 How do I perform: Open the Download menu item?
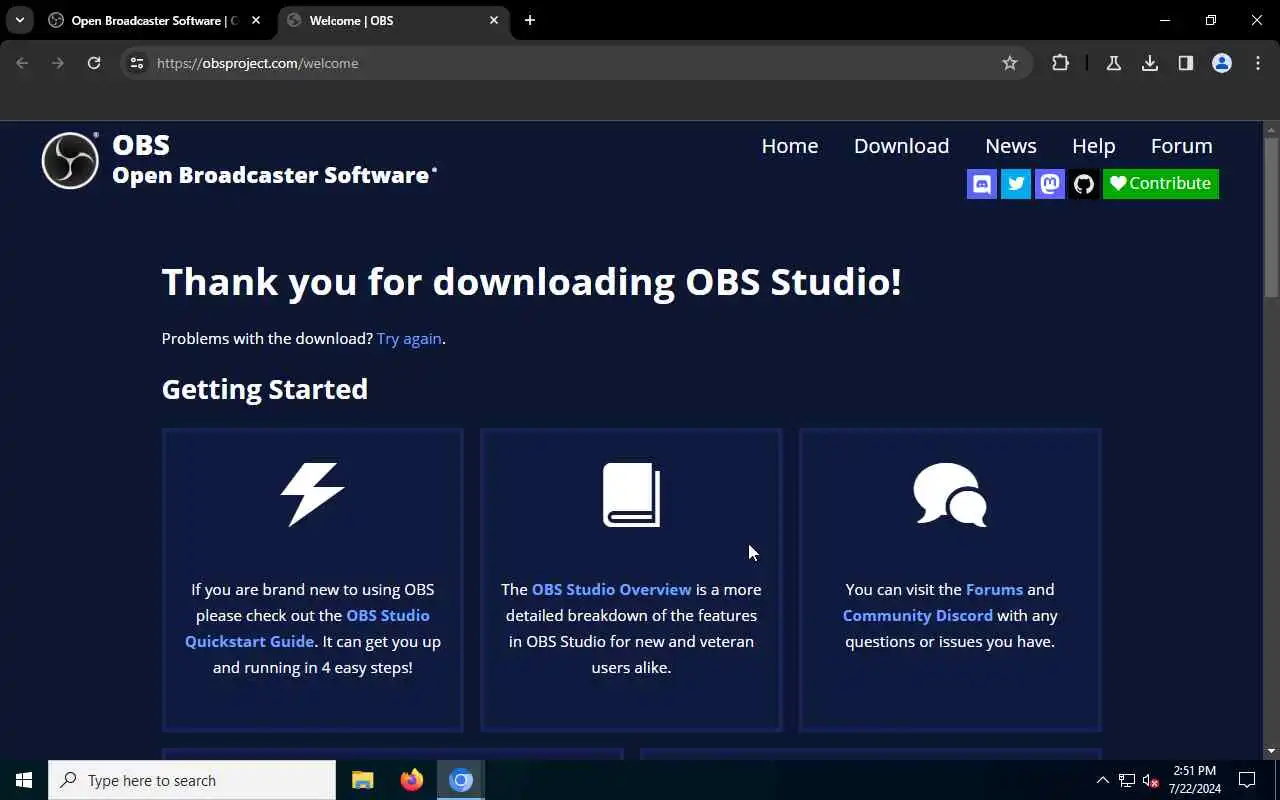pos(901,146)
